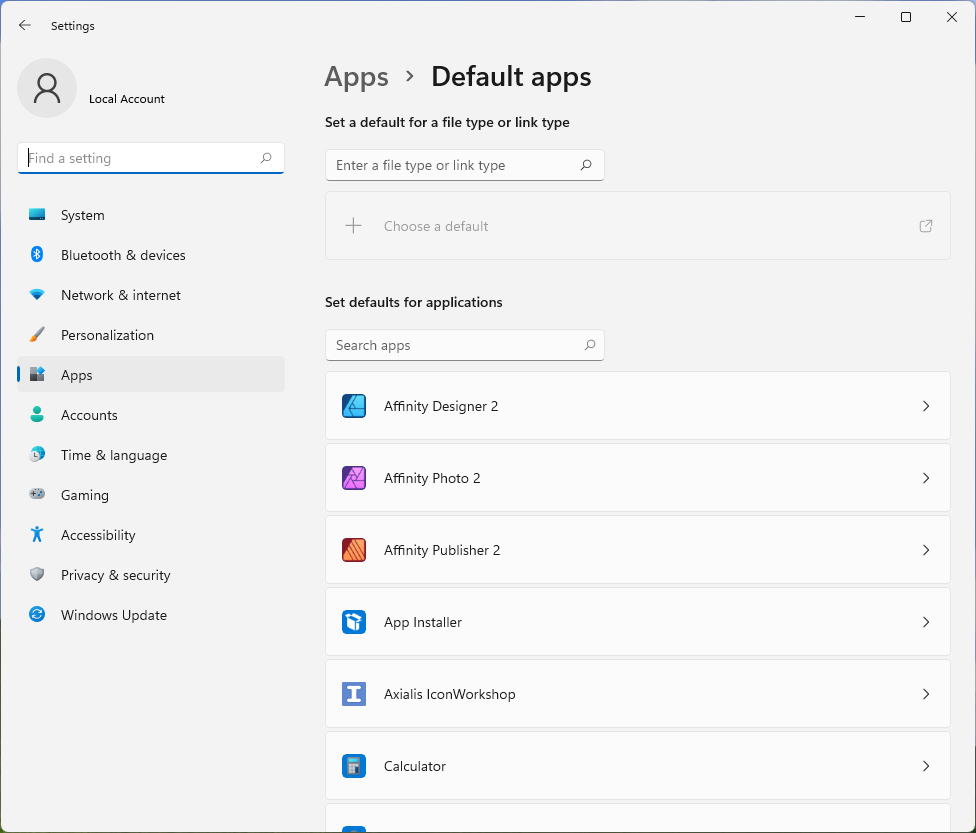Click Local Account name text
The image size is (976, 833).
[127, 99]
